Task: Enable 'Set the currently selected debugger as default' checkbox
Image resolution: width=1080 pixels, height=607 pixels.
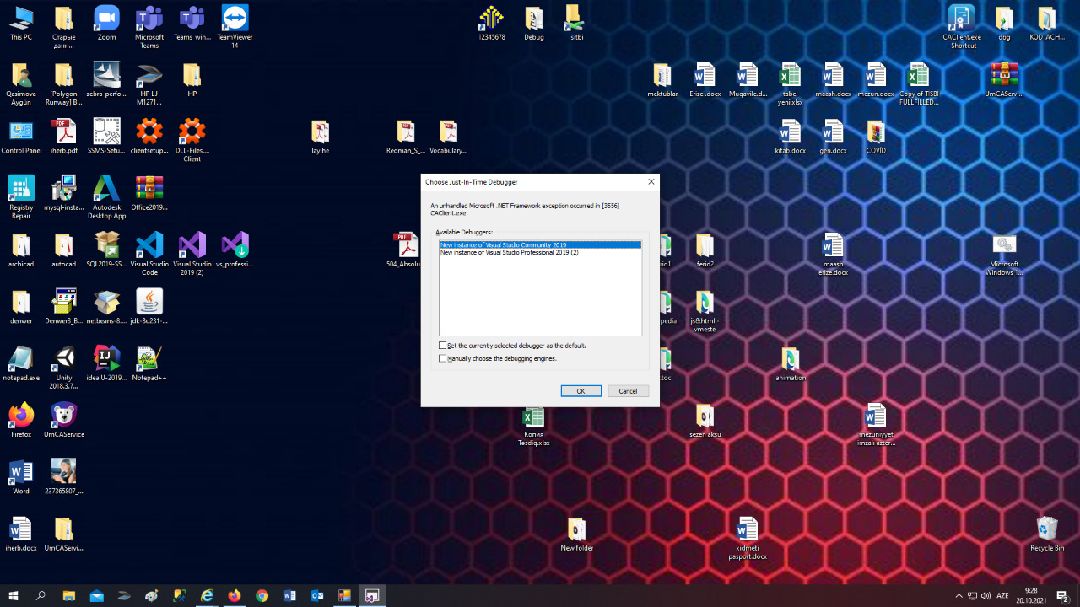Action: point(444,345)
